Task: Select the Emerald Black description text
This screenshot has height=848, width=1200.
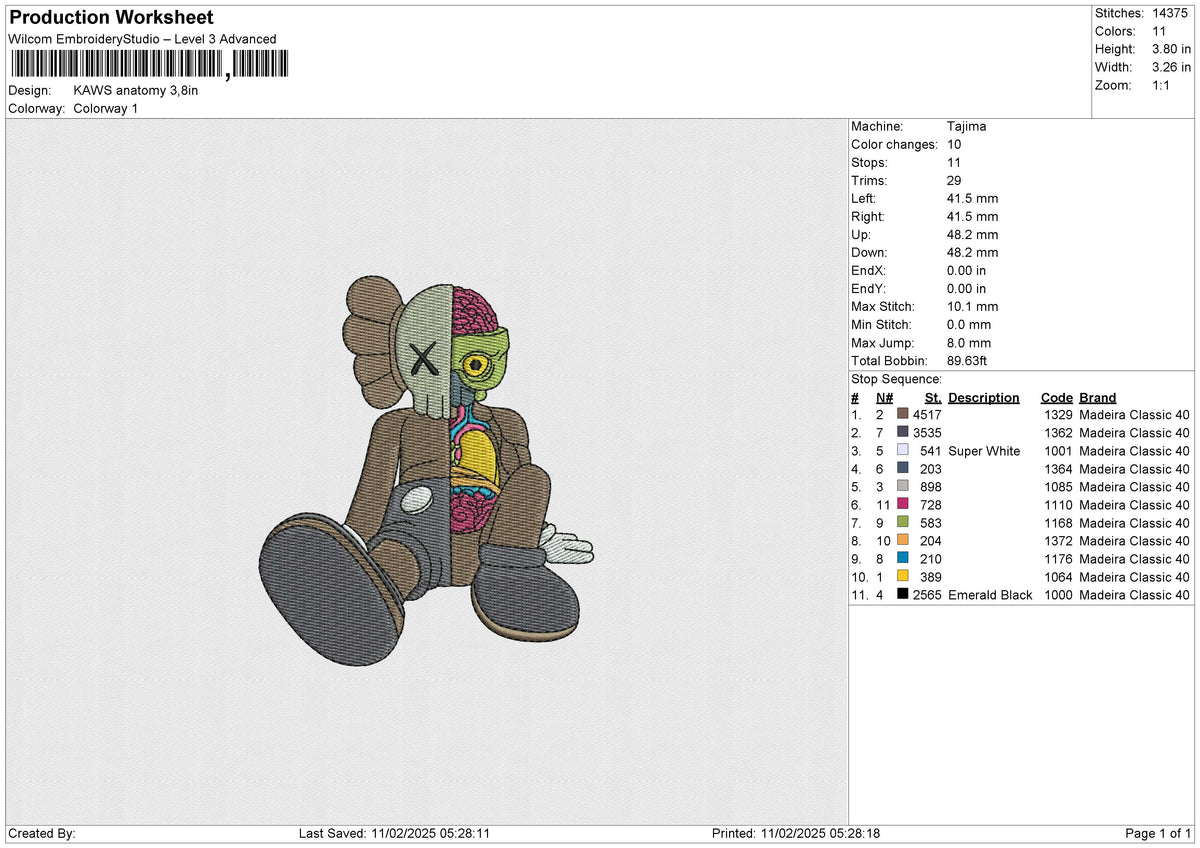Action: tap(990, 595)
